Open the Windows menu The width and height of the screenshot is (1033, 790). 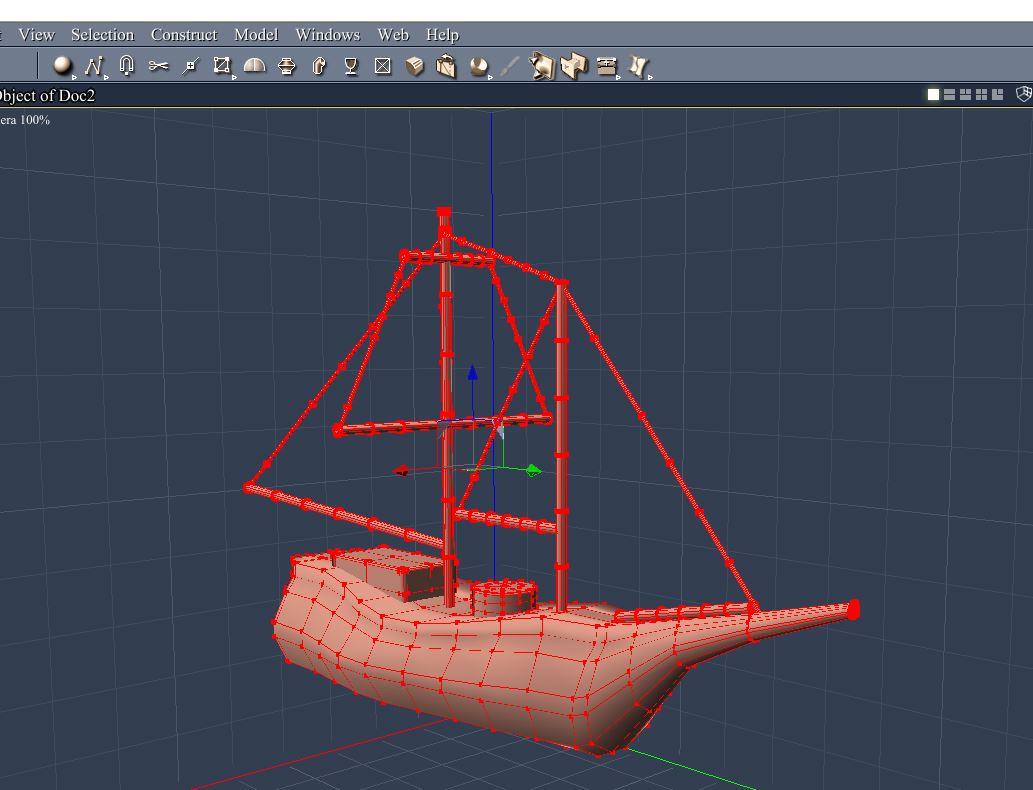(x=327, y=34)
